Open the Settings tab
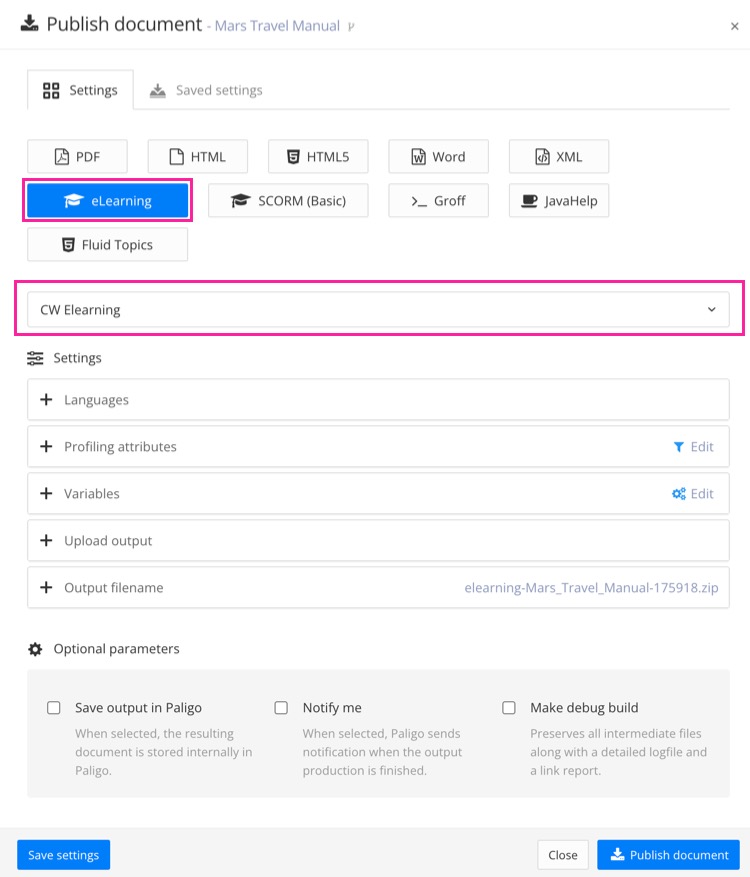 [x=80, y=90]
